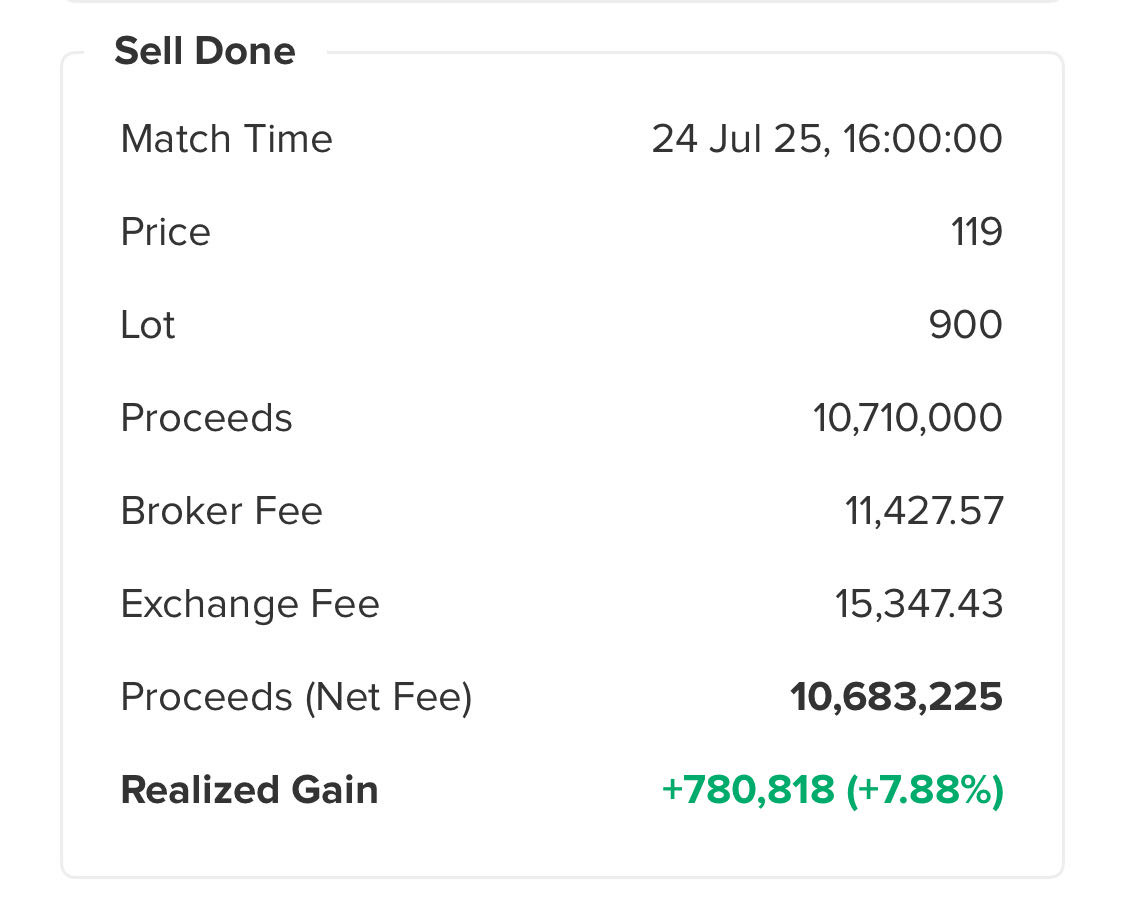Viewport: 1125px width, 914px height.
Task: Select the bold net proceeds 10,683,225
Action: pos(896,697)
